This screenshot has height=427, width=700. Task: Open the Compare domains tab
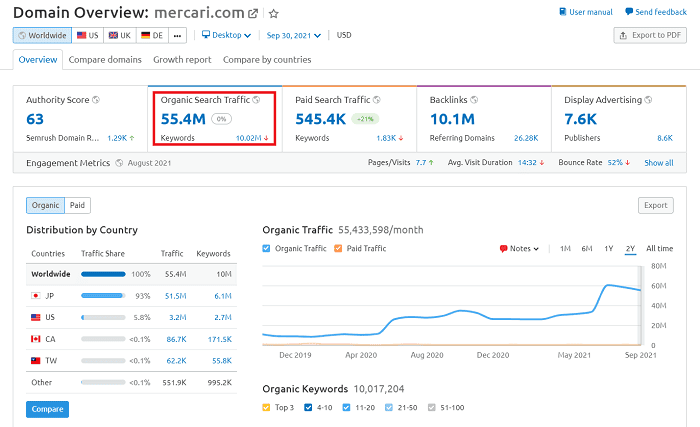coord(105,60)
